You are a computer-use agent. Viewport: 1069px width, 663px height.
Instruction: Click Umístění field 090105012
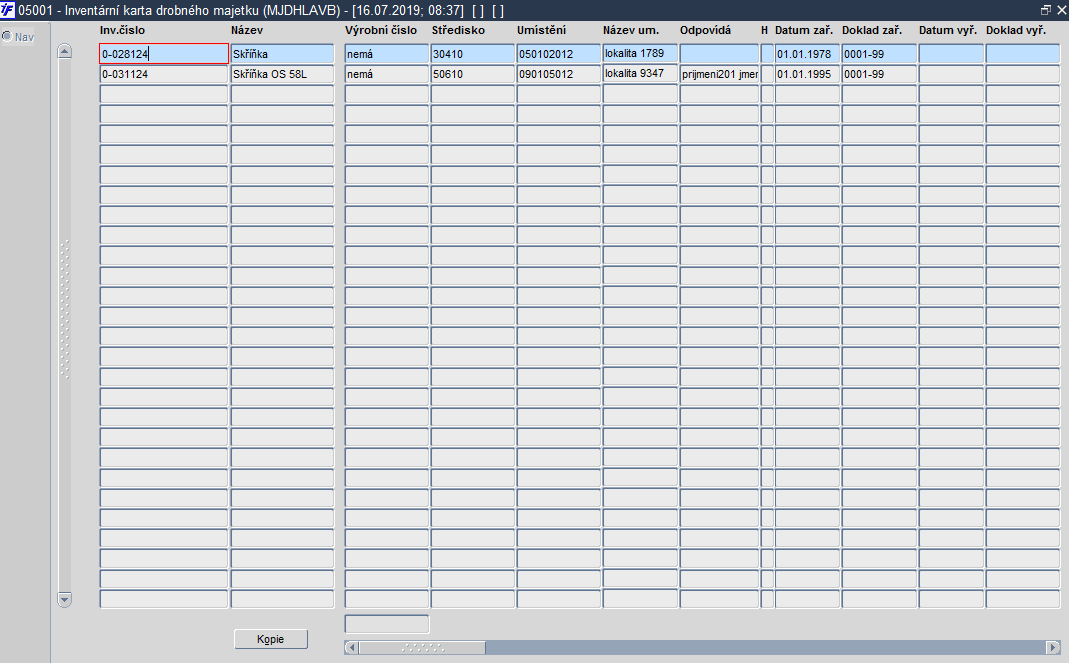click(558, 74)
